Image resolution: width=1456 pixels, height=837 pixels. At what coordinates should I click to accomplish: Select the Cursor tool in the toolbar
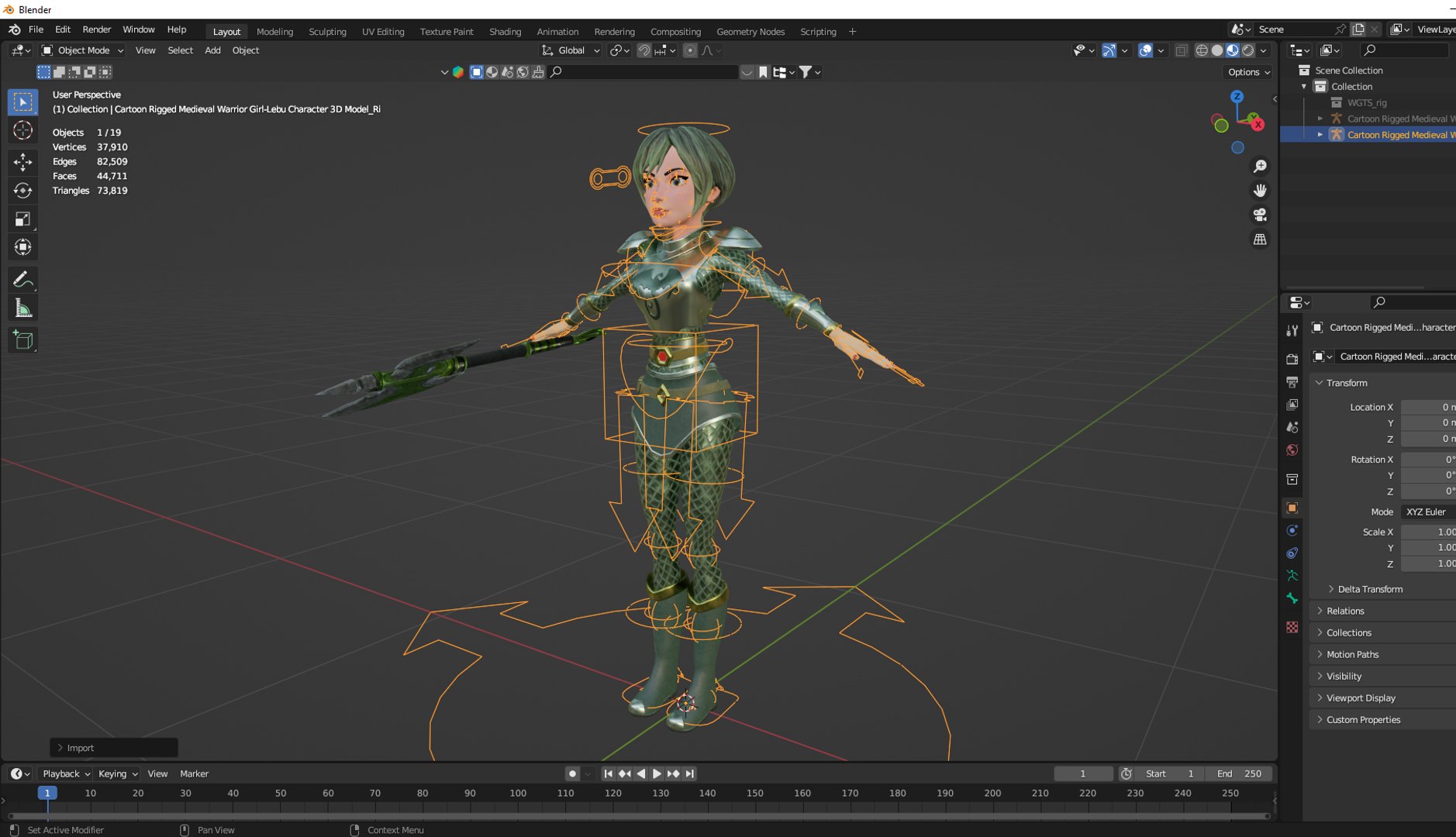(x=22, y=130)
